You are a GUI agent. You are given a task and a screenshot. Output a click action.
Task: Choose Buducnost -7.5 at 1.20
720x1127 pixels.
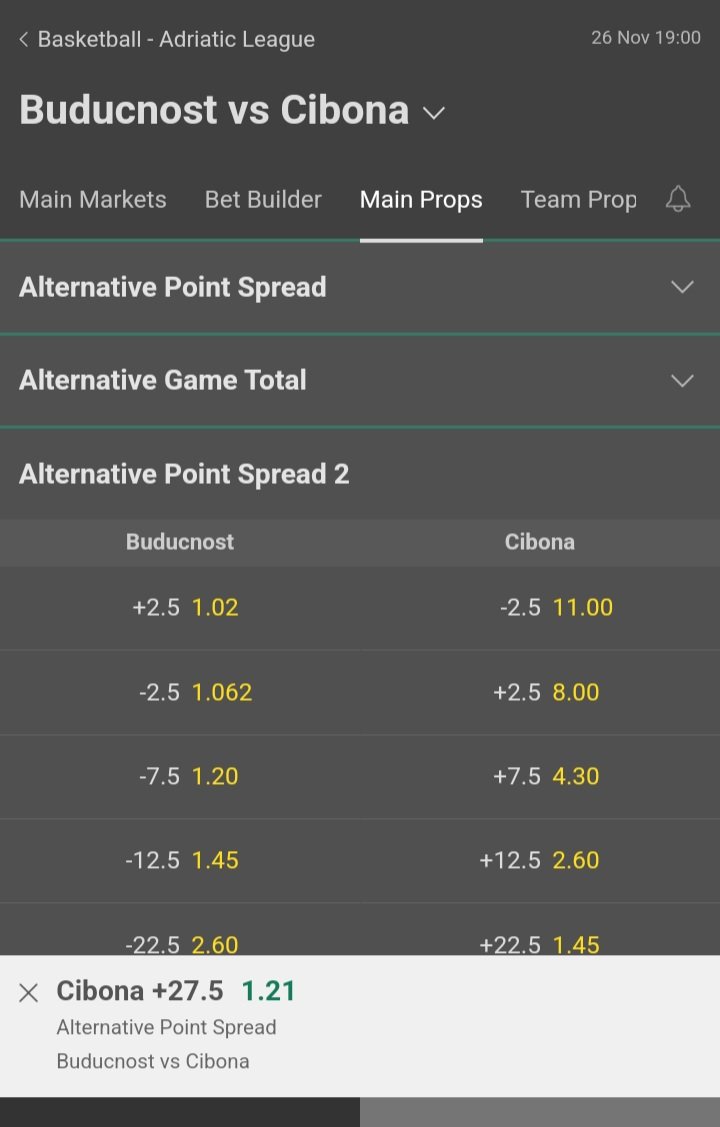pos(180,777)
